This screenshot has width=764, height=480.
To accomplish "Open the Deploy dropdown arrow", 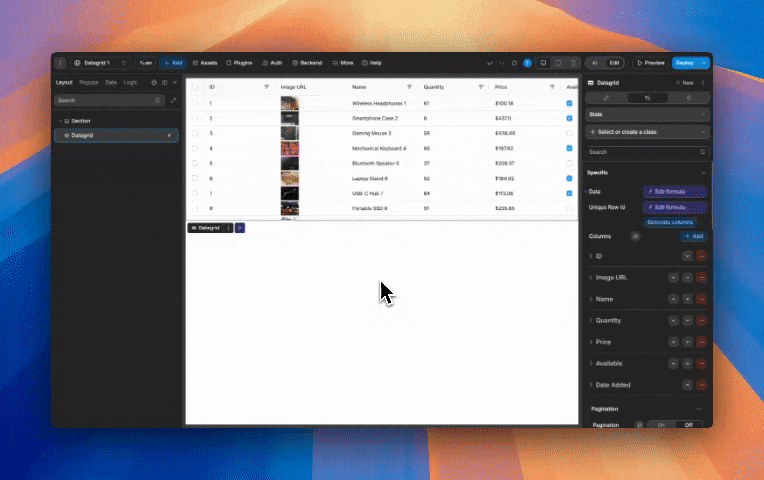I will tap(704, 63).
